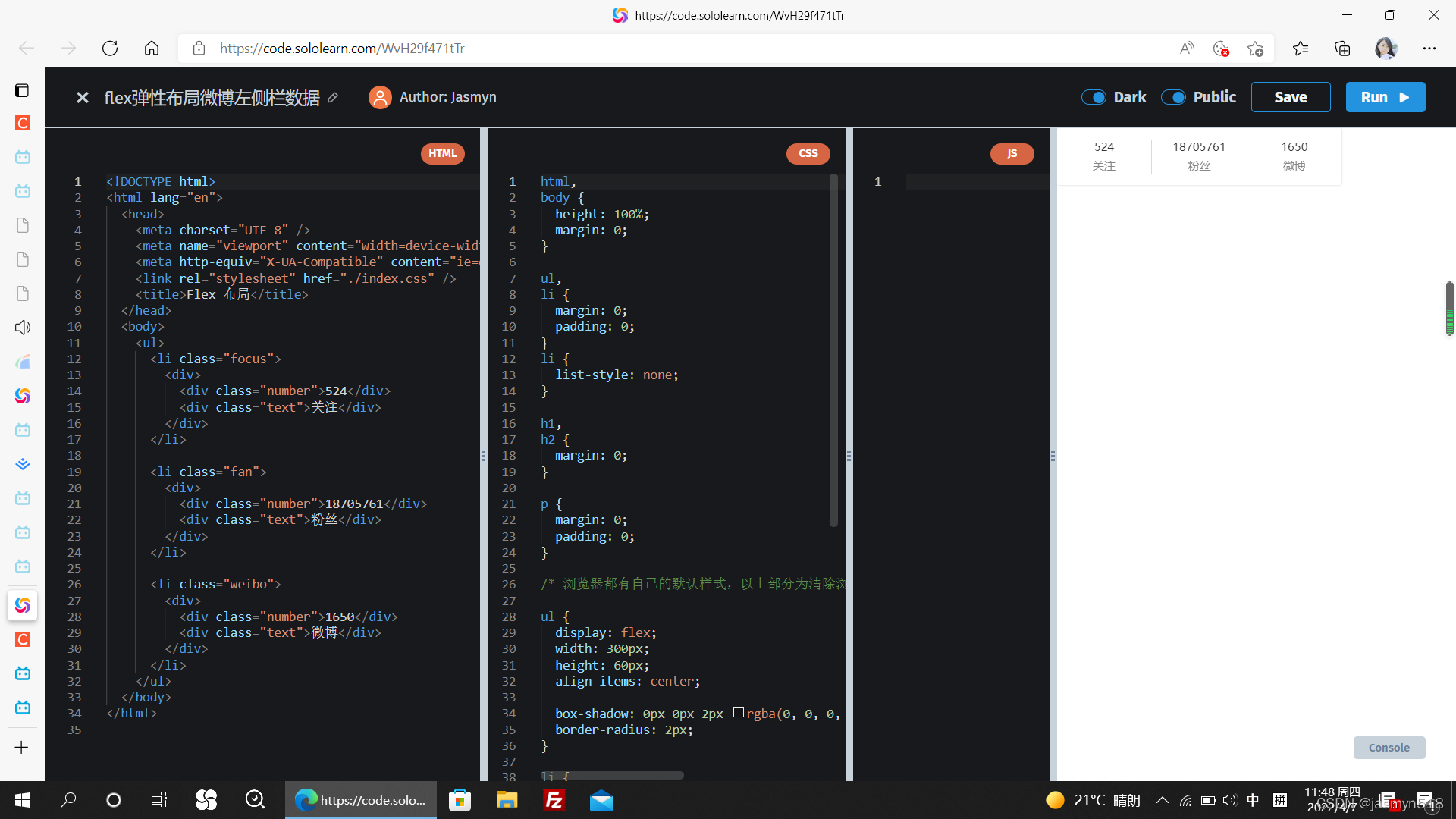The image size is (1456, 819).
Task: Click the CSS editor vertical scrollbar
Action: click(833, 349)
